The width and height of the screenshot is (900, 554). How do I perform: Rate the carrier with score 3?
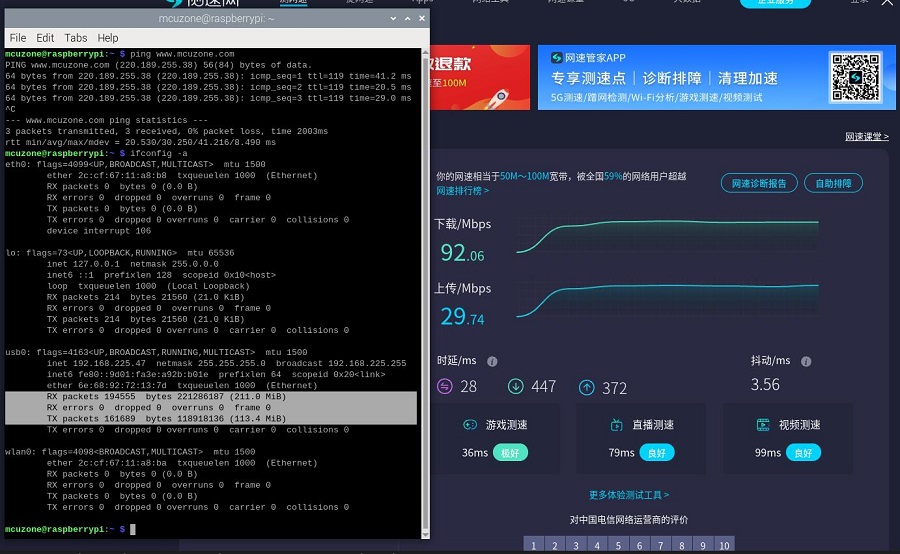click(576, 545)
